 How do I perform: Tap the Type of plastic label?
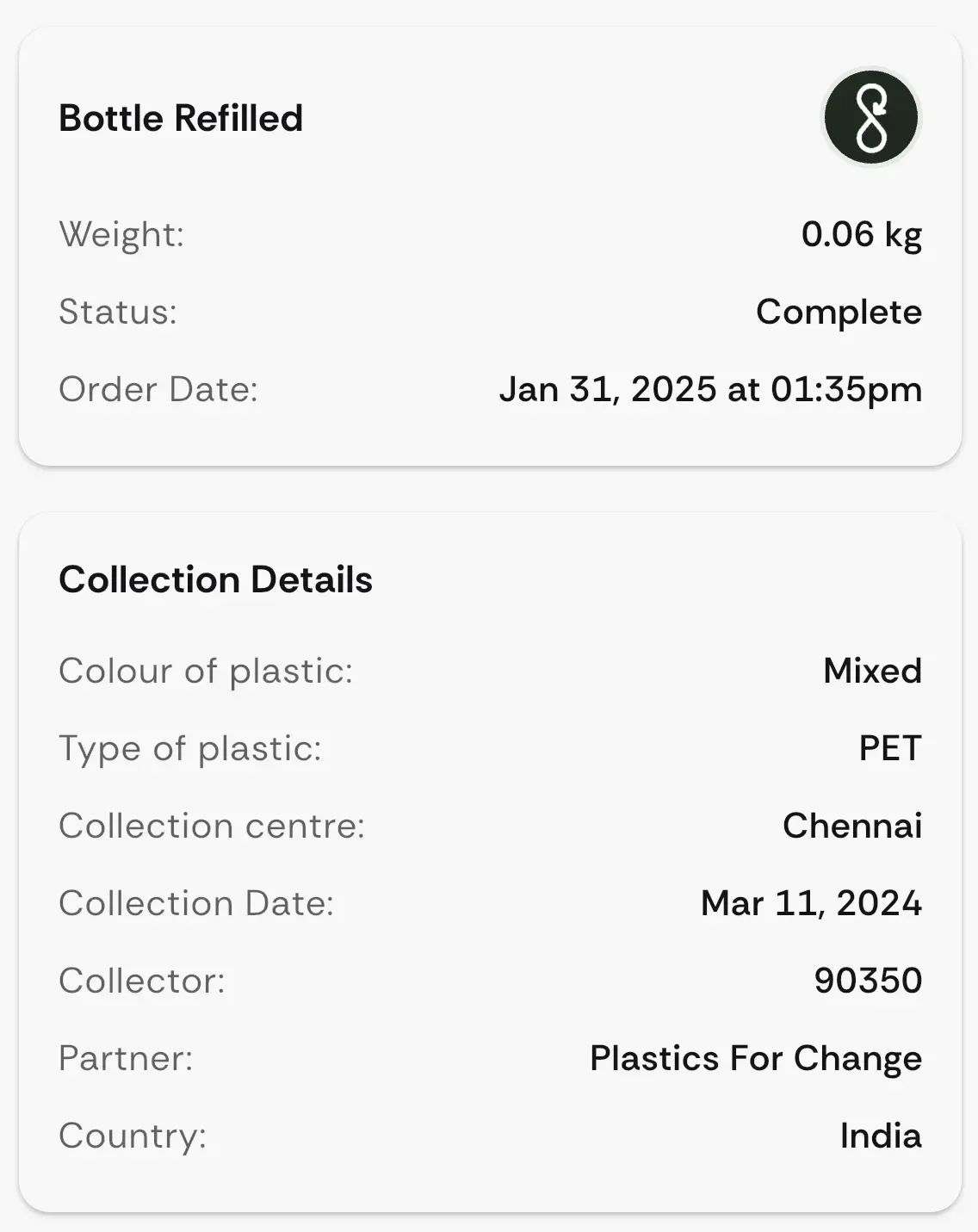click(190, 748)
